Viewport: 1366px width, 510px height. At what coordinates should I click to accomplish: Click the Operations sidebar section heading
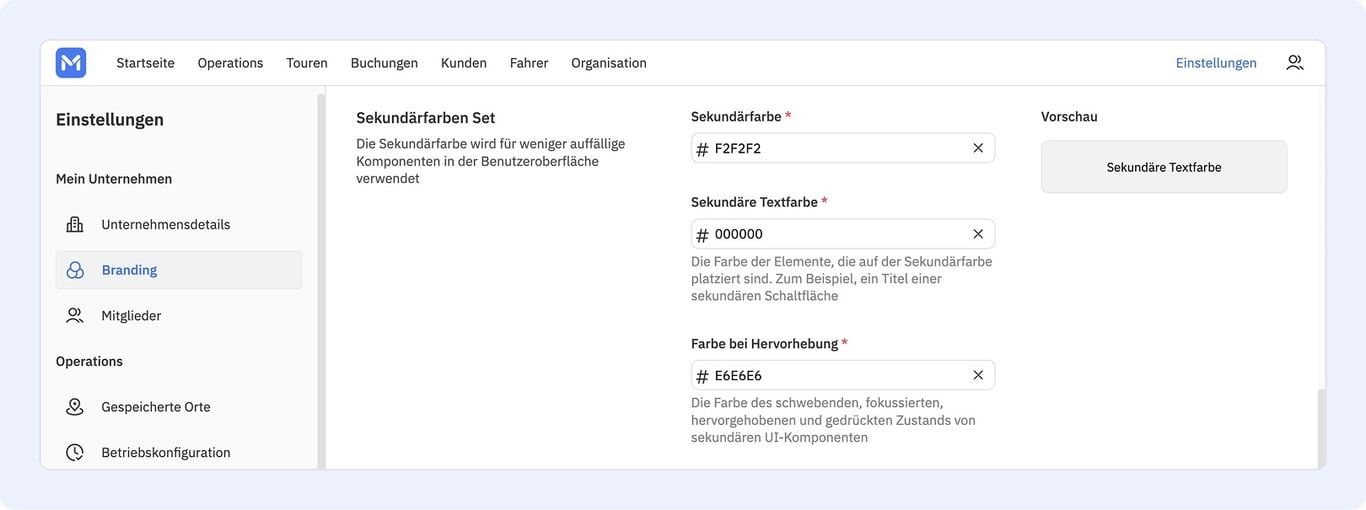coord(89,361)
